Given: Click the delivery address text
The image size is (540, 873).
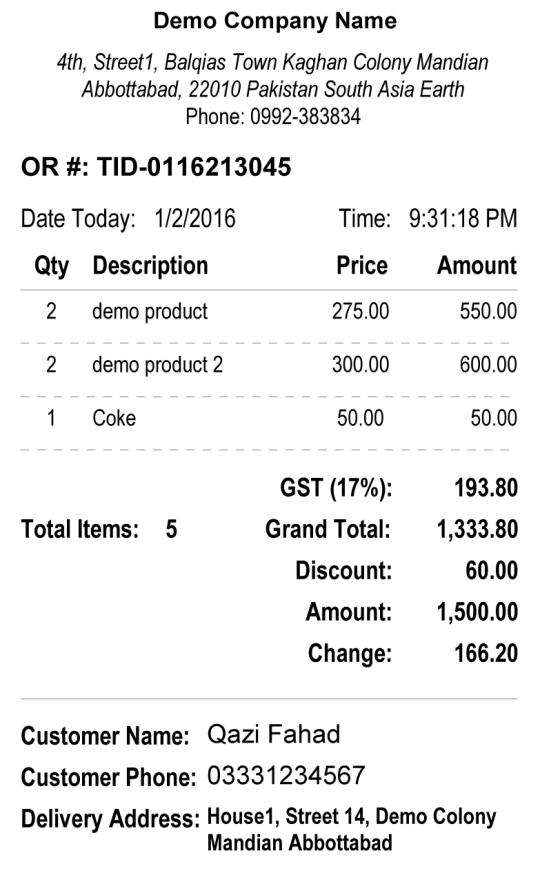Looking at the screenshot, I should tap(351, 830).
